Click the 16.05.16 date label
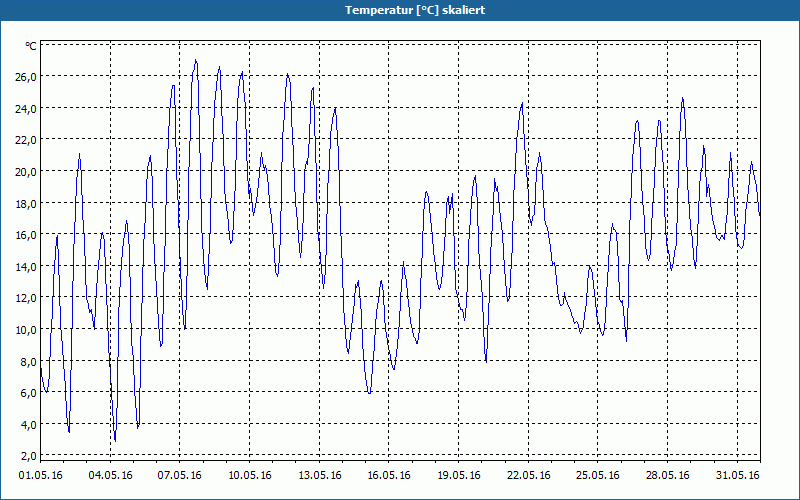The width and height of the screenshot is (800, 500). [x=389, y=476]
